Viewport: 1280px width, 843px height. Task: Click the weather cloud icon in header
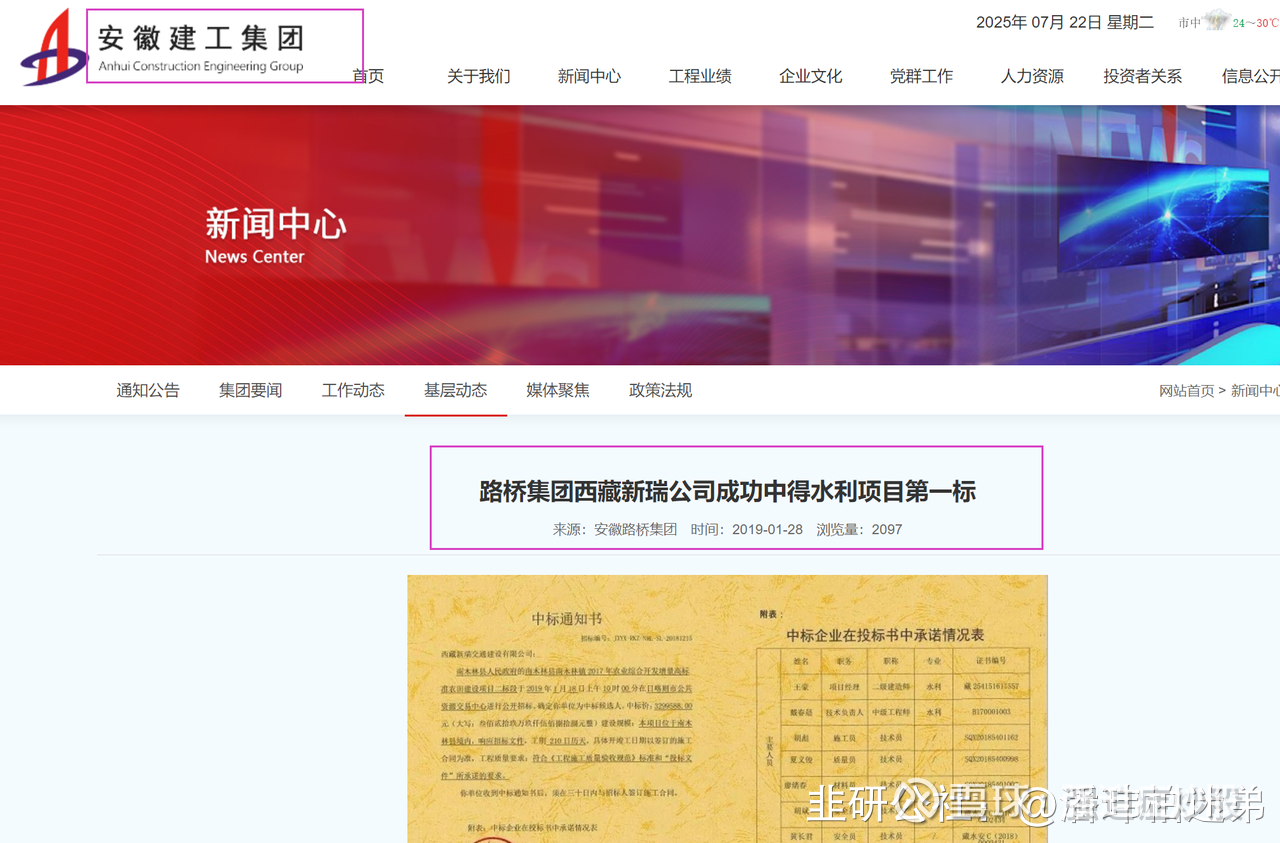(1216, 21)
